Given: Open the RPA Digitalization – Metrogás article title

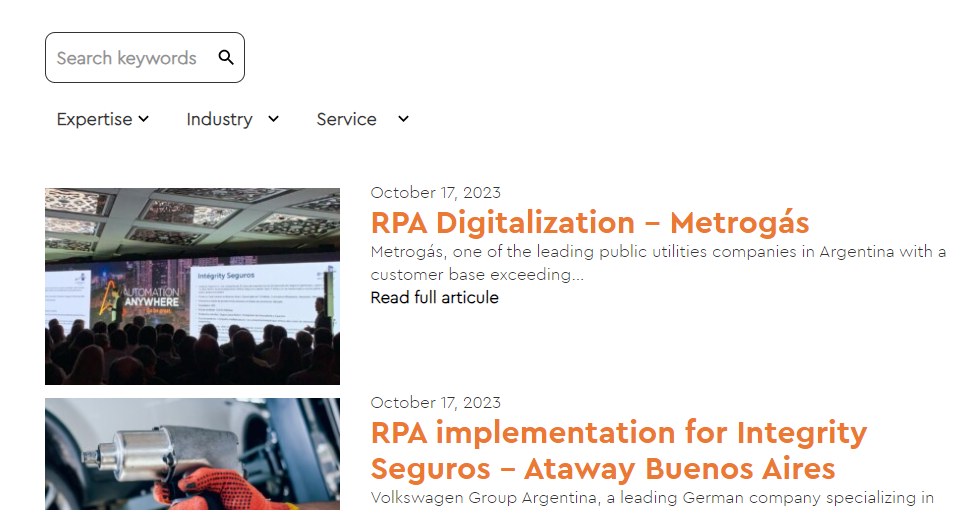Looking at the screenshot, I should click(x=590, y=222).
